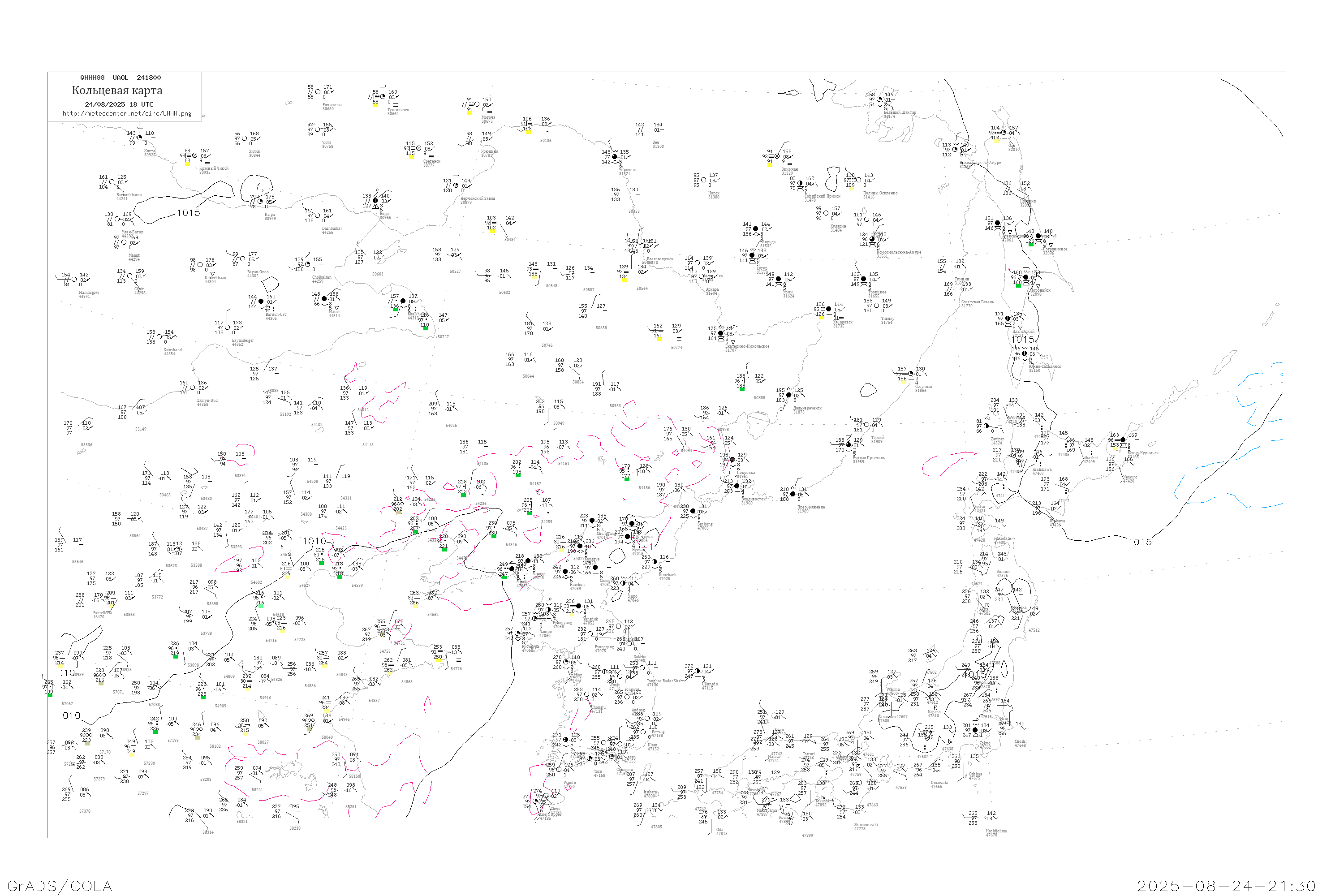Click the Красный Чикой obscured-sky circle symbol
This screenshot has height=896, width=1344.
click(x=194, y=155)
